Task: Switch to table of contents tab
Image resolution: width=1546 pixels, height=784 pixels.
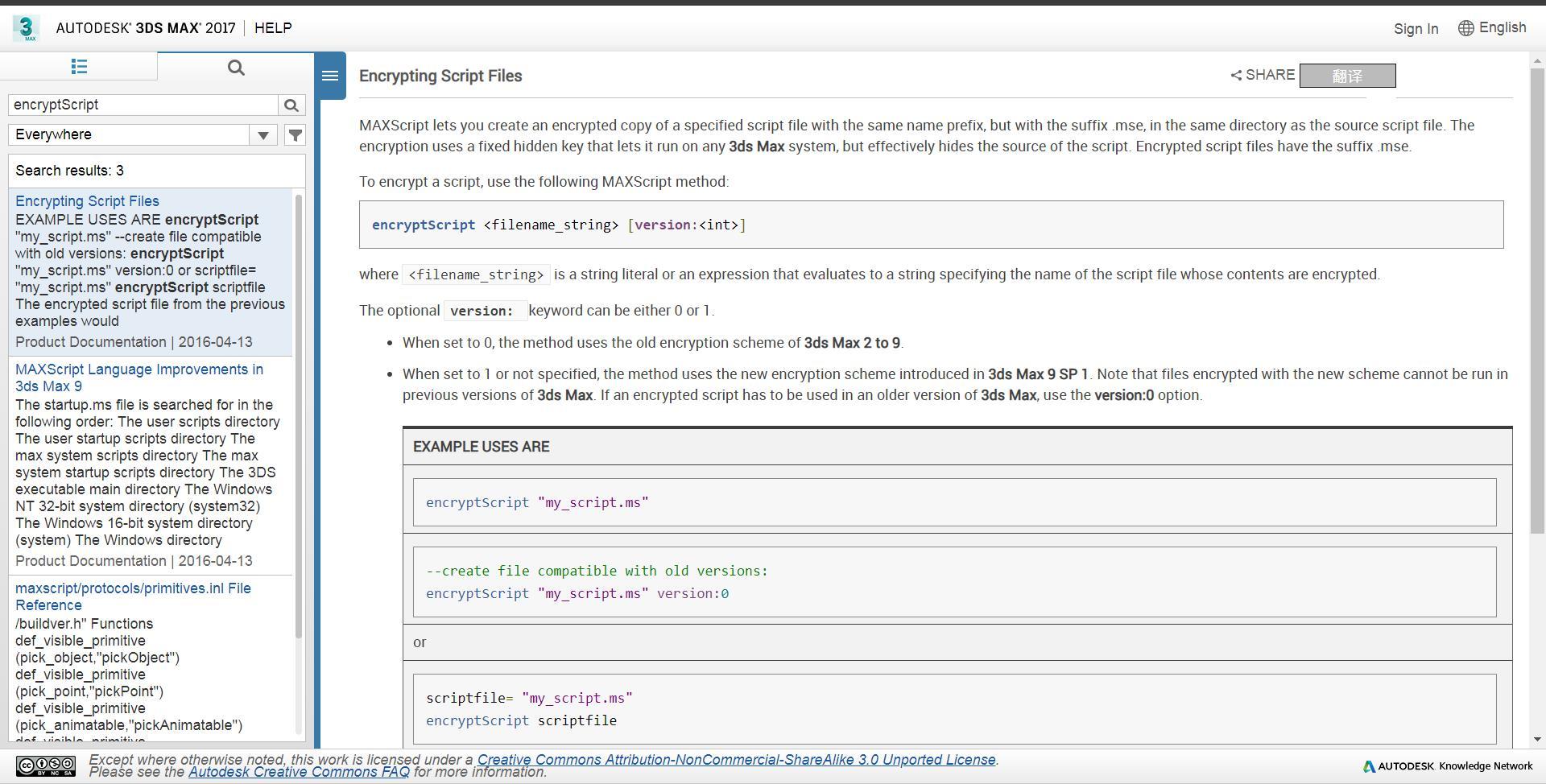Action: coord(79,67)
